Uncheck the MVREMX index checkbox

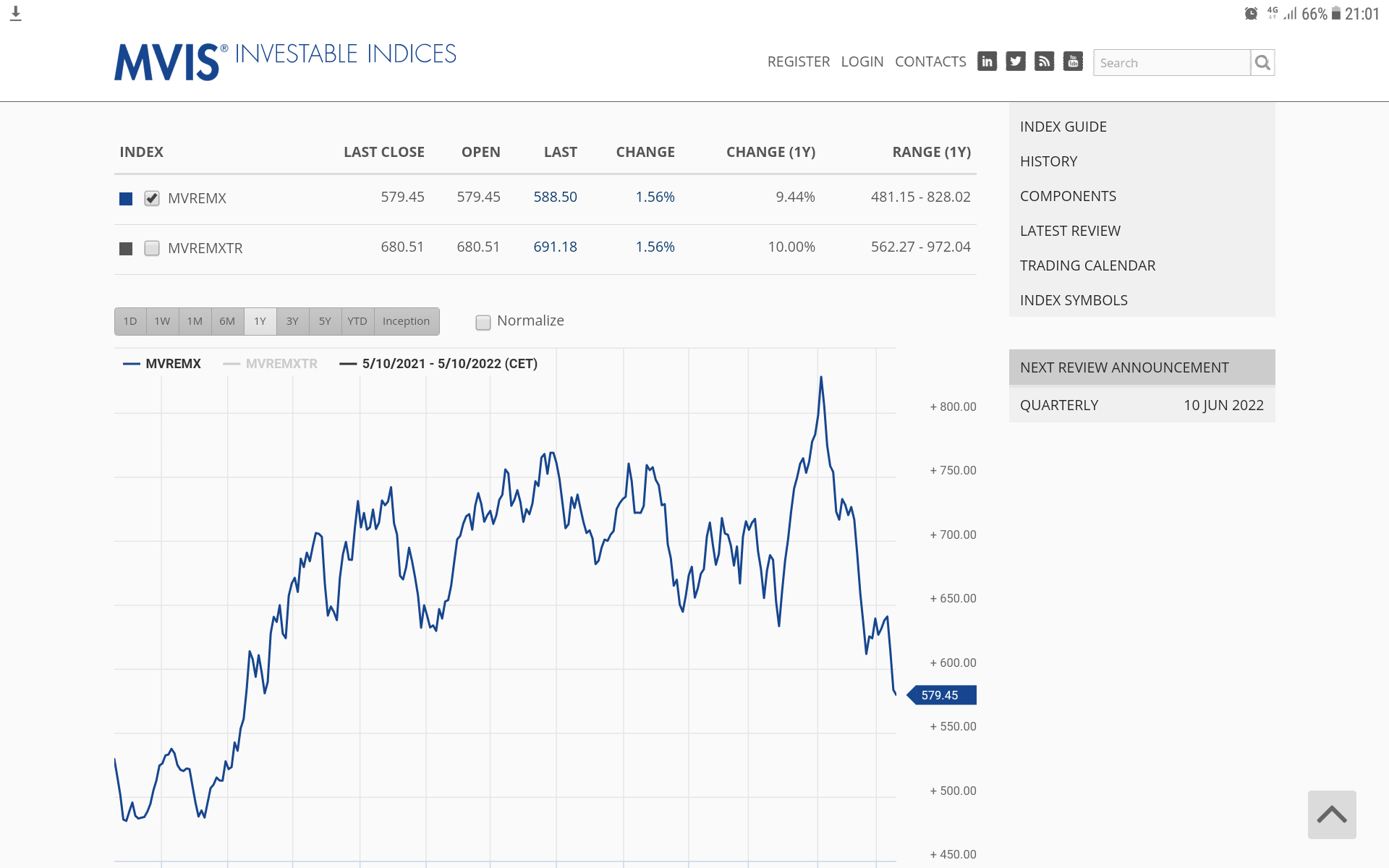tap(152, 198)
